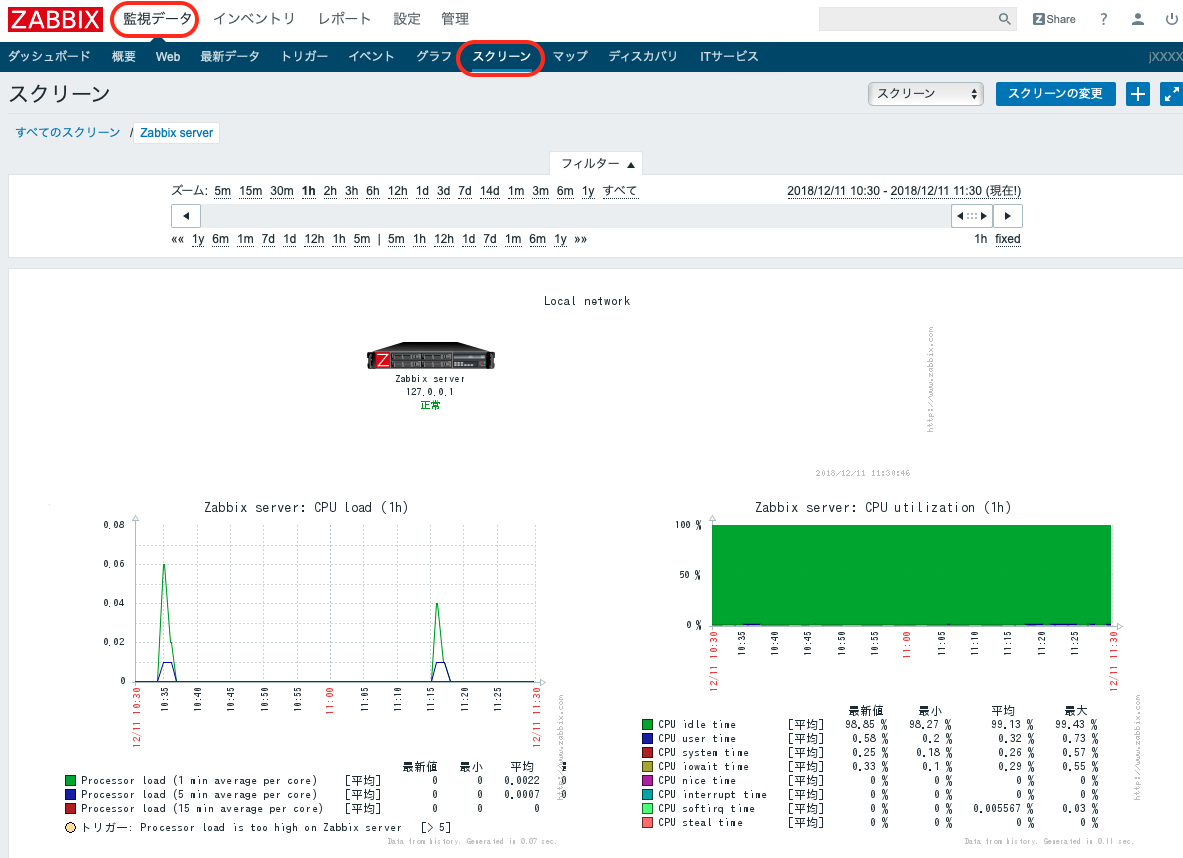Toggle the fixed time period setting

(1007, 239)
